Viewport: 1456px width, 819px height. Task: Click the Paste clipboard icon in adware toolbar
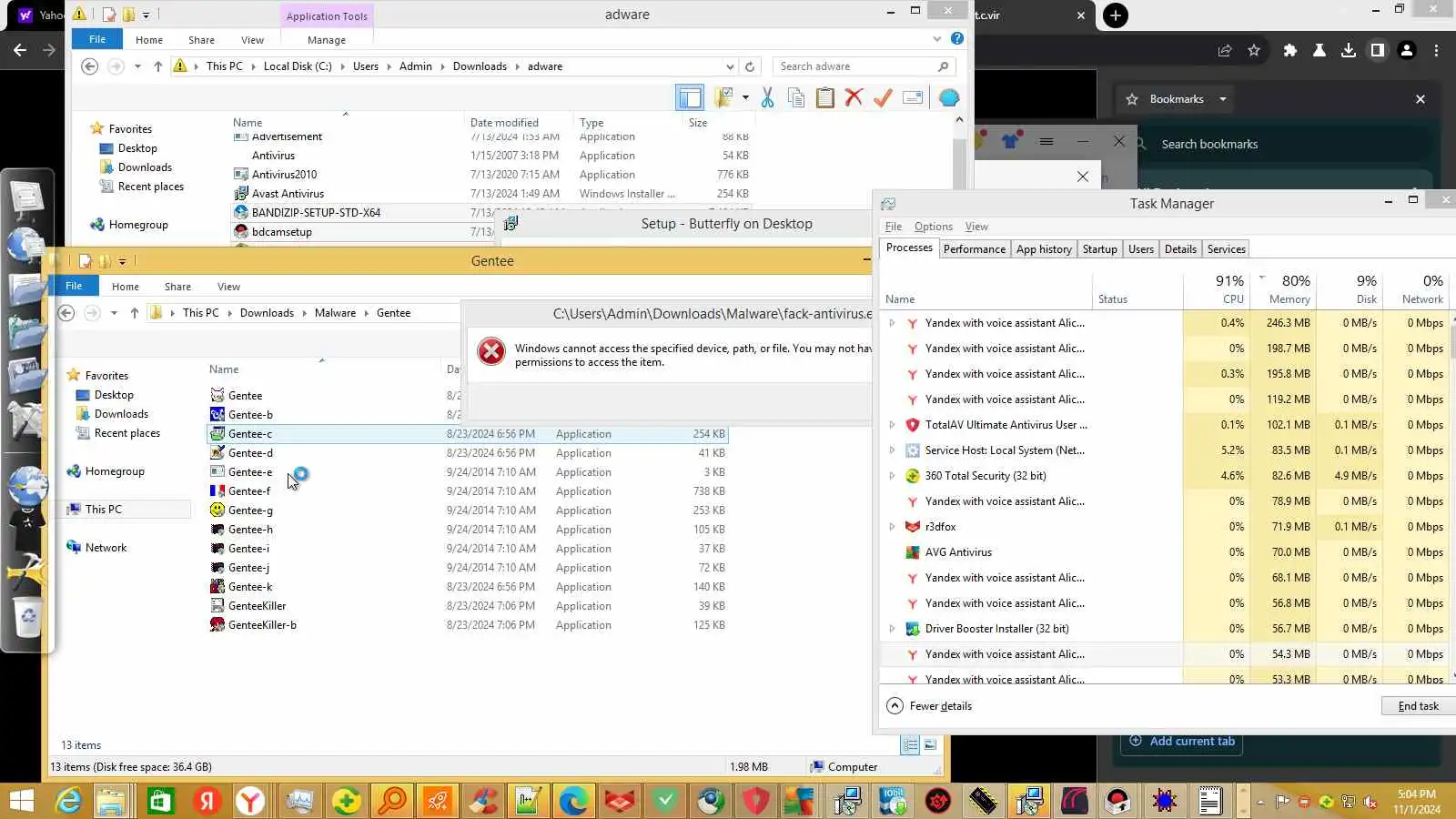[825, 98]
